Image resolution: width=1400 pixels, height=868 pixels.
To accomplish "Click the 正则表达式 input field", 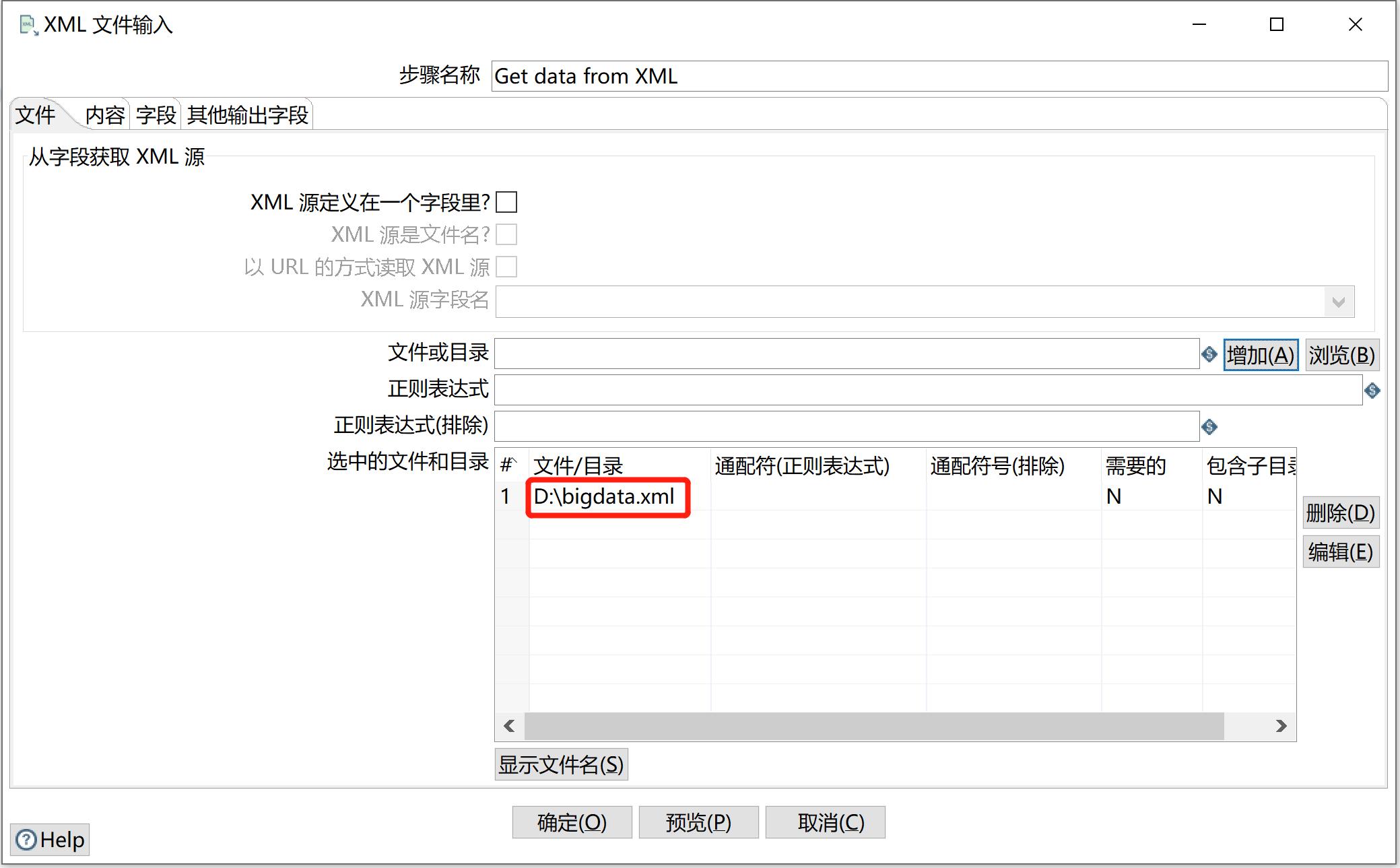I will [928, 390].
